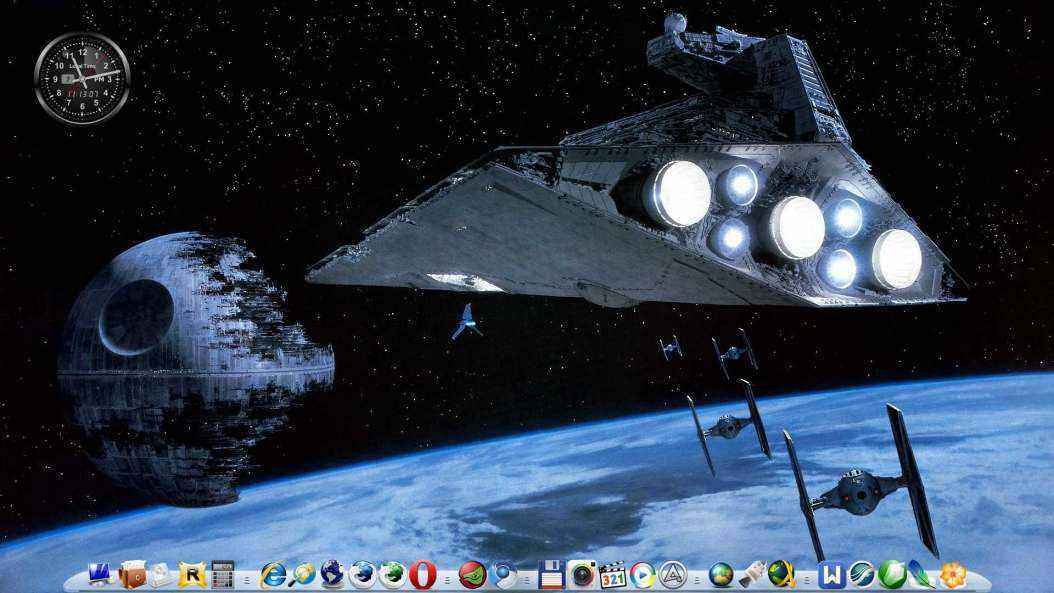Launch Internet Explorer from the dock
This screenshot has width=1054, height=593.
(272, 575)
